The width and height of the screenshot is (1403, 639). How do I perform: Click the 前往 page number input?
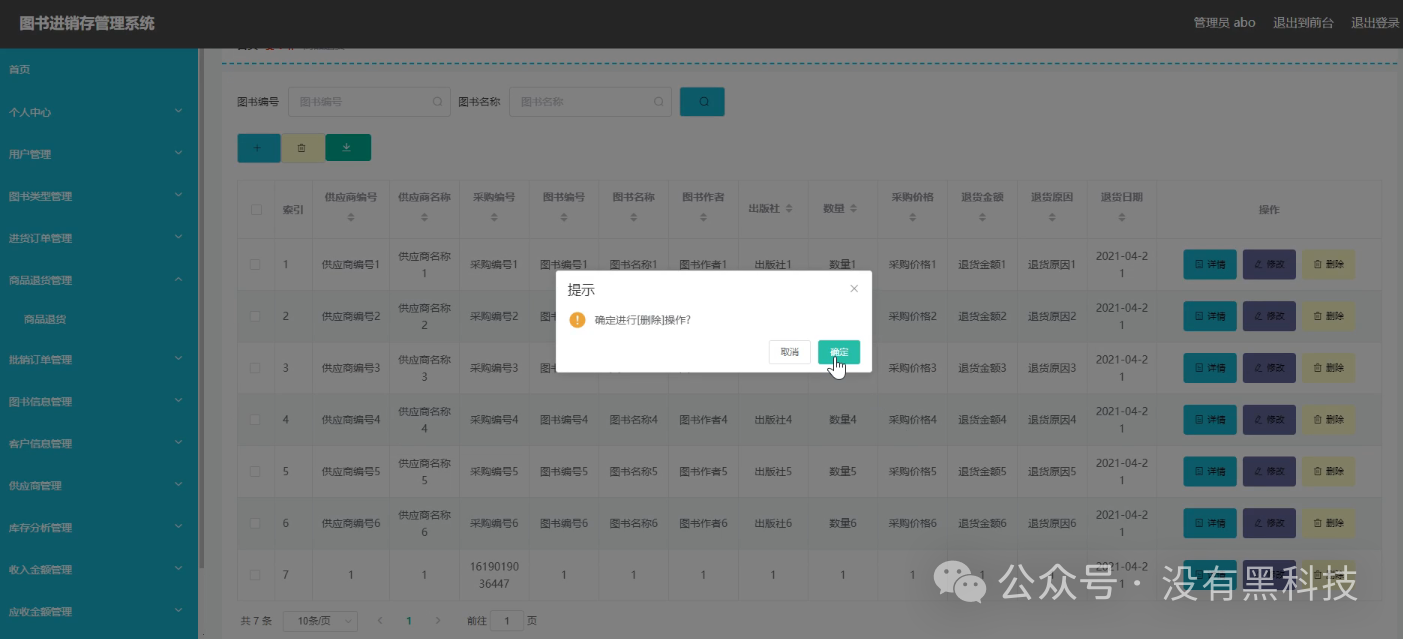tap(507, 621)
